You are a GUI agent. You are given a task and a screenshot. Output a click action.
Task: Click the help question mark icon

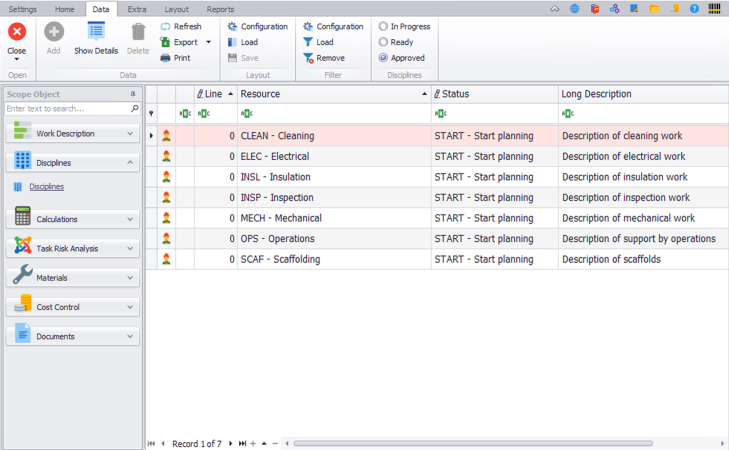click(694, 9)
